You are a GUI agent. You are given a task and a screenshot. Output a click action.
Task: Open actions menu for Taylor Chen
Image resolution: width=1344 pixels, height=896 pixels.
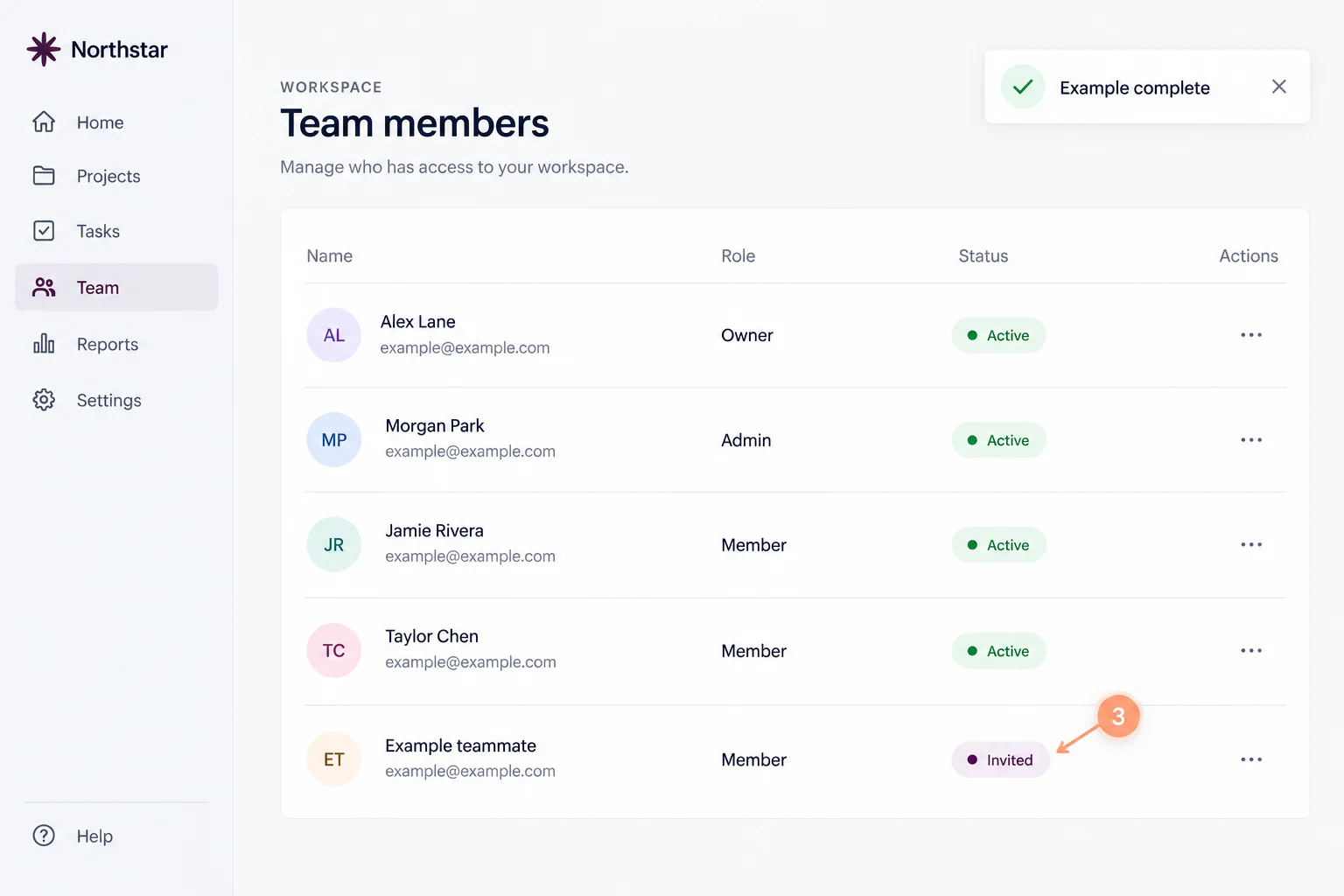pyautogui.click(x=1251, y=651)
